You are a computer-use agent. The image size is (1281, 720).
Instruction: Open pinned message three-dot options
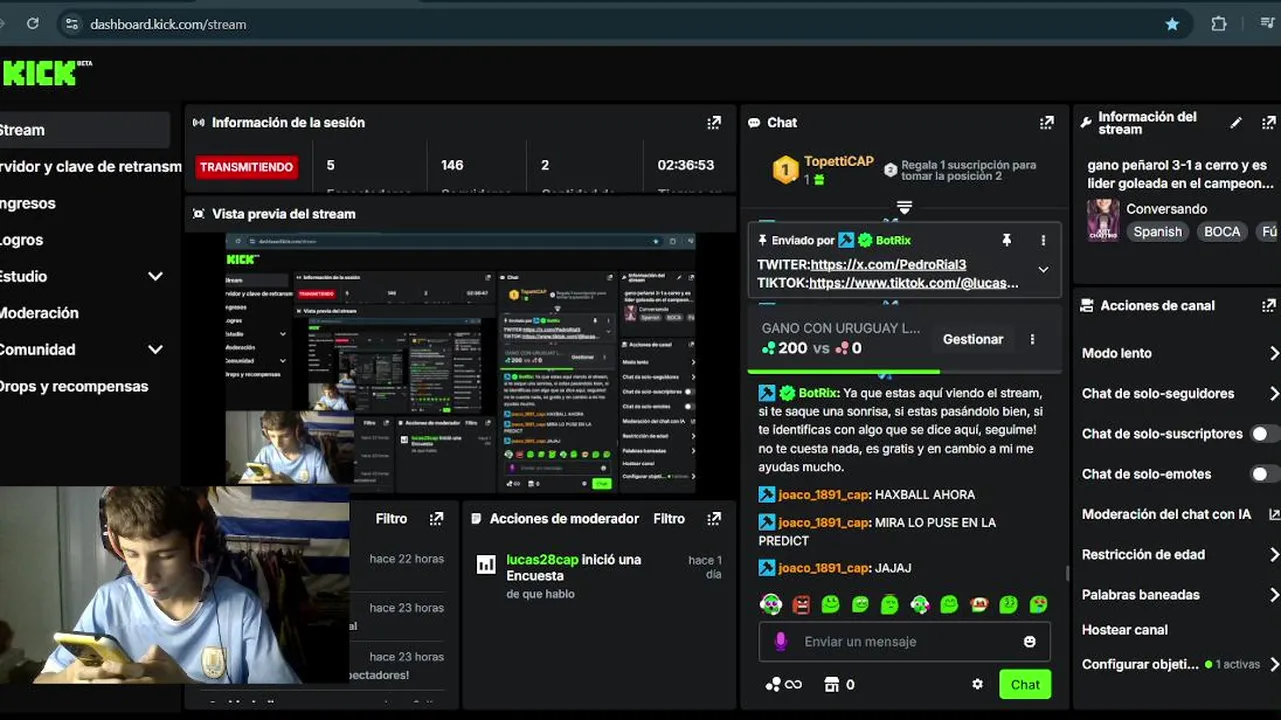[1043, 240]
